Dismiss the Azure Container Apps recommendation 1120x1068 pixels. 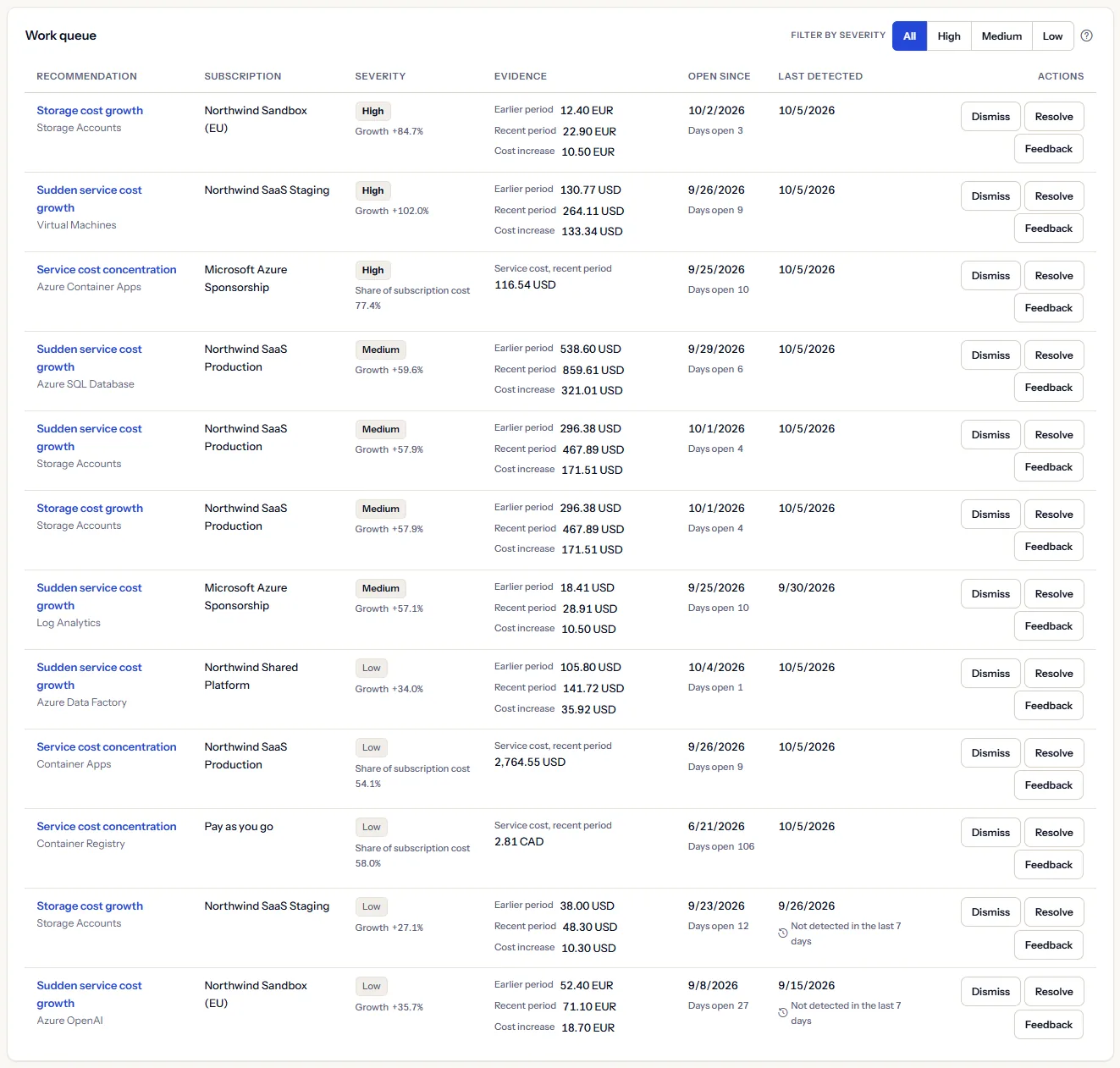pyautogui.click(x=990, y=276)
